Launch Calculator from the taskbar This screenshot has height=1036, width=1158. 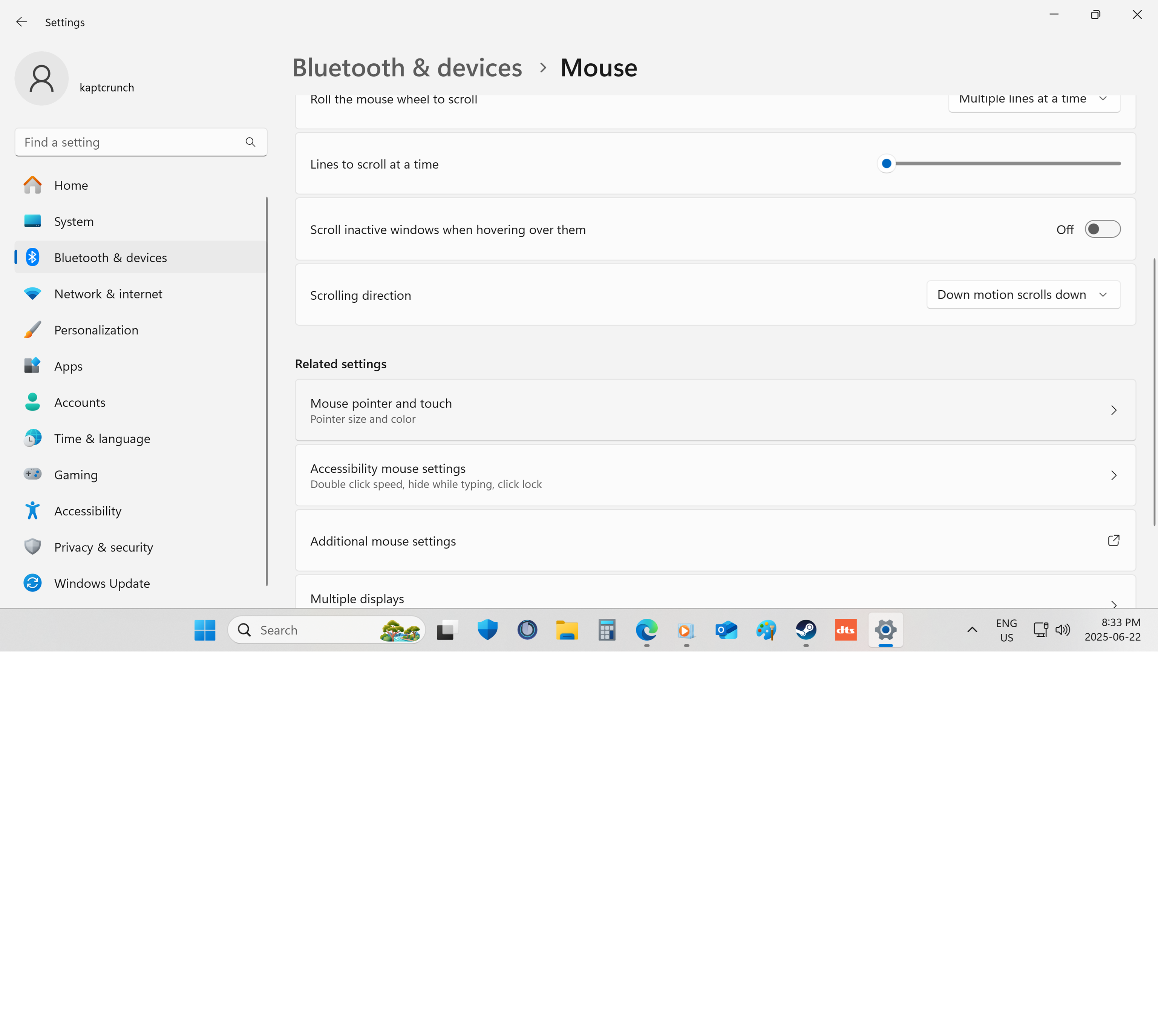tap(607, 630)
